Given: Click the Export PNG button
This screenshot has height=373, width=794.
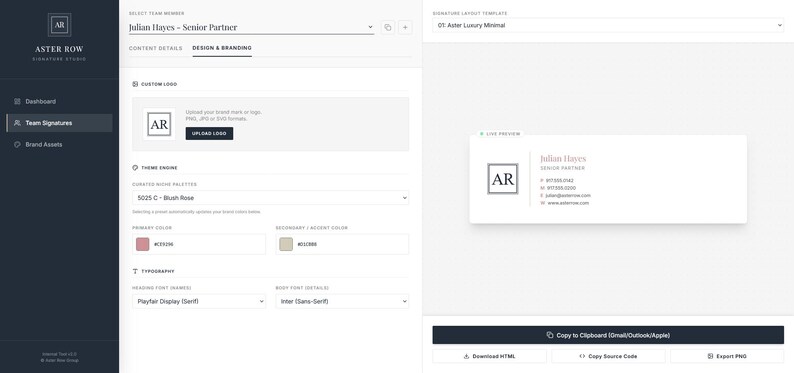Looking at the screenshot, I should [727, 356].
